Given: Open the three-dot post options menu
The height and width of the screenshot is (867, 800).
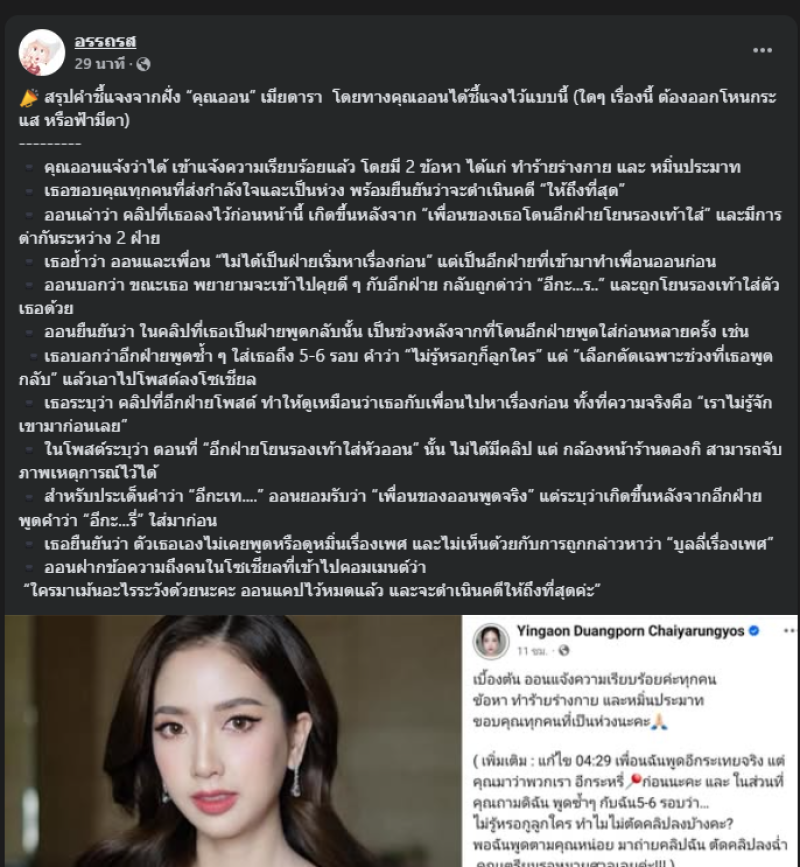Looking at the screenshot, I should 762,50.
